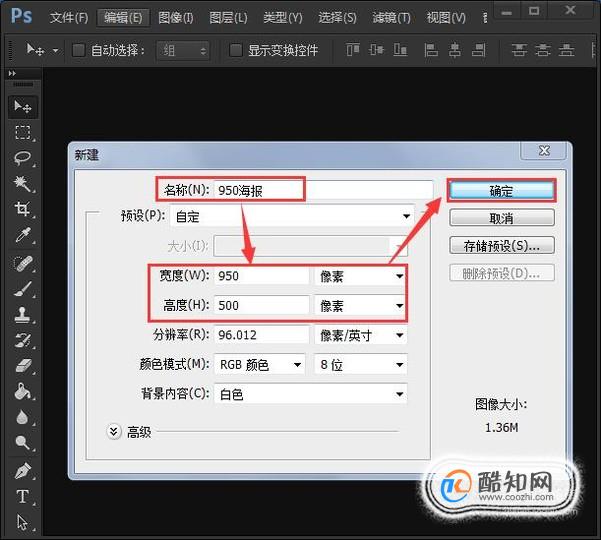The height and width of the screenshot is (540, 601).
Task: Enable the 自动选择 checkbox
Action: click(x=79, y=50)
